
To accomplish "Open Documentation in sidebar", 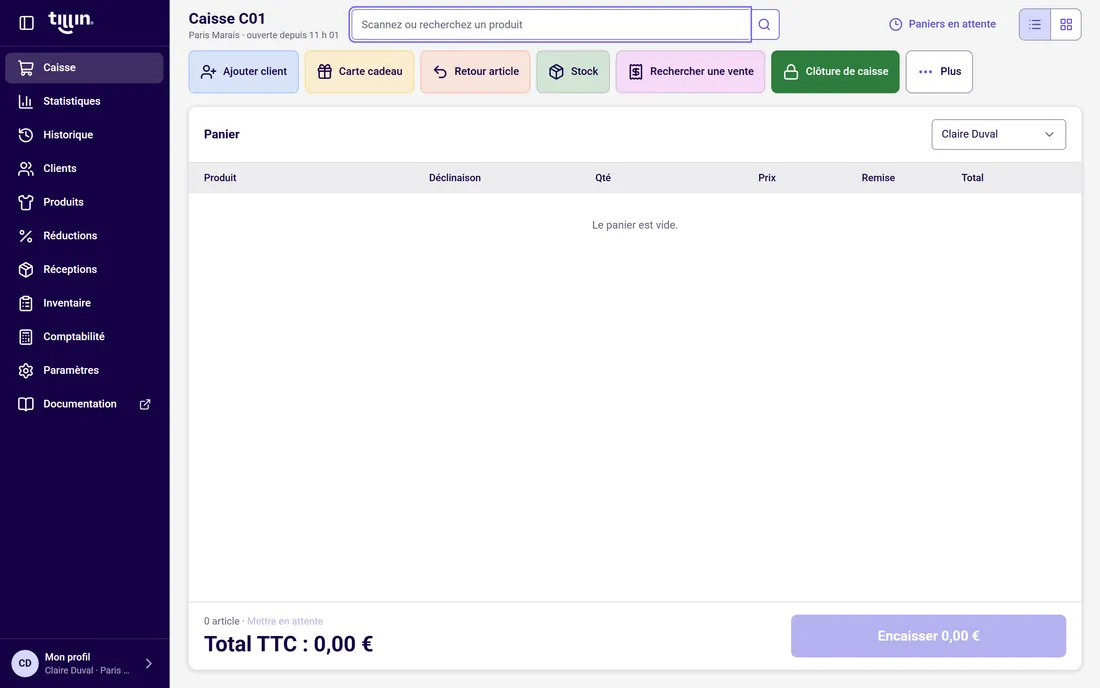I will point(84,405).
